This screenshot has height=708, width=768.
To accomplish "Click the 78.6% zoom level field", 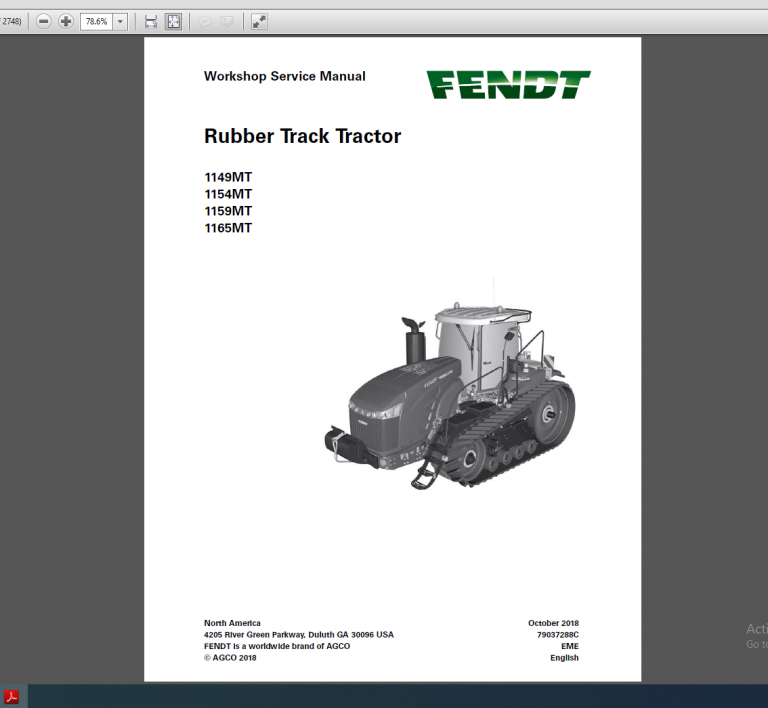I will [x=96, y=22].
